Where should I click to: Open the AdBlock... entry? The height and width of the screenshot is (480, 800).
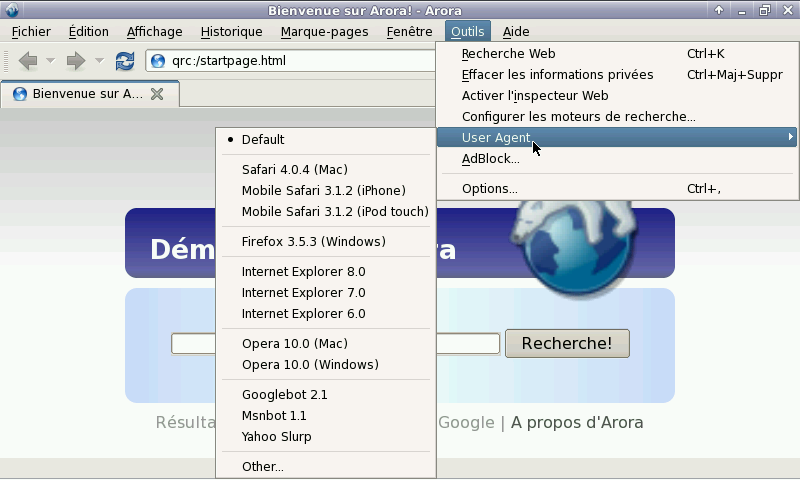pyautogui.click(x=617, y=159)
